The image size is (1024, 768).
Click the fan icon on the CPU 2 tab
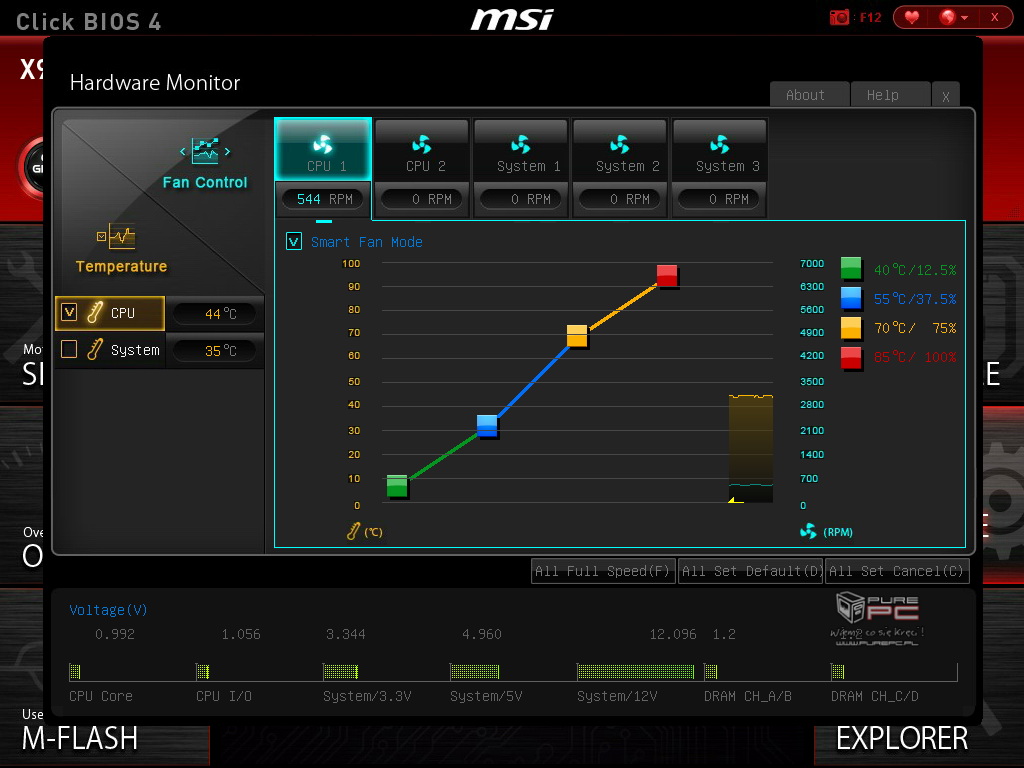tap(422, 144)
